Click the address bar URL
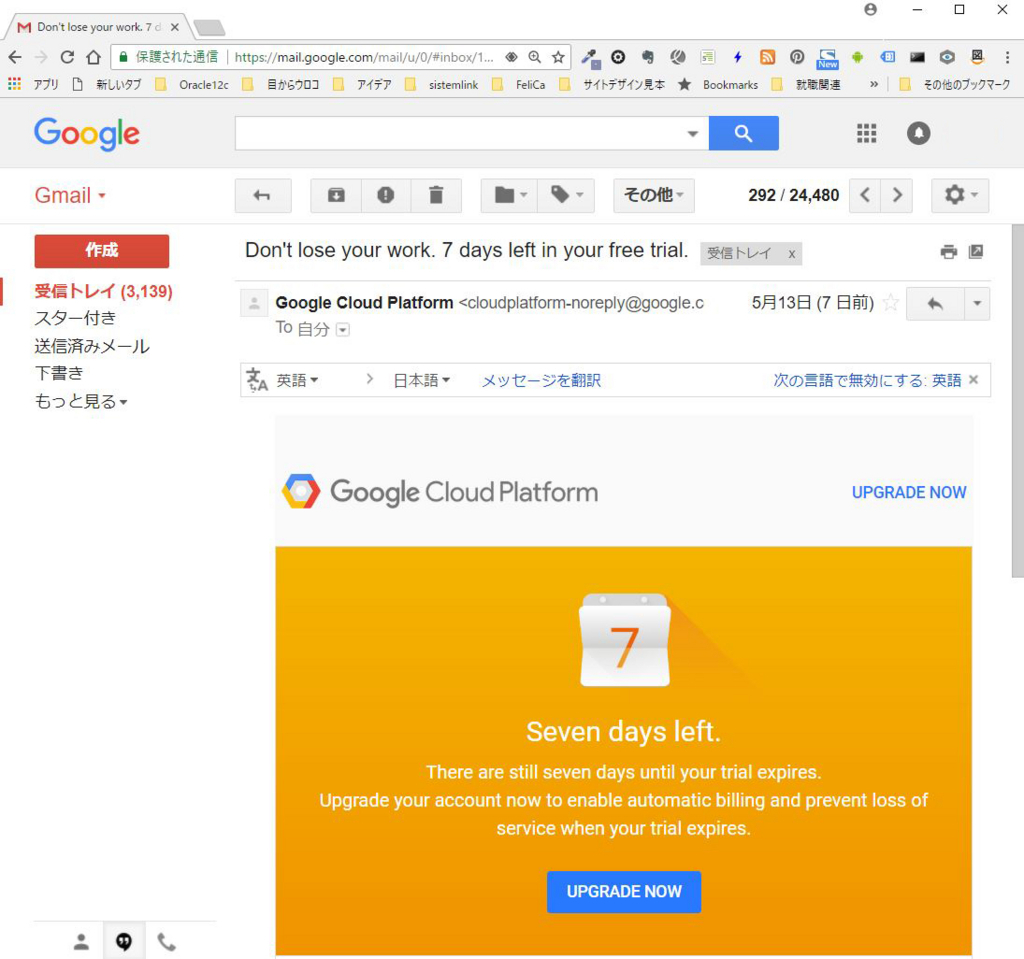The width and height of the screenshot is (1024, 959). (x=364, y=57)
